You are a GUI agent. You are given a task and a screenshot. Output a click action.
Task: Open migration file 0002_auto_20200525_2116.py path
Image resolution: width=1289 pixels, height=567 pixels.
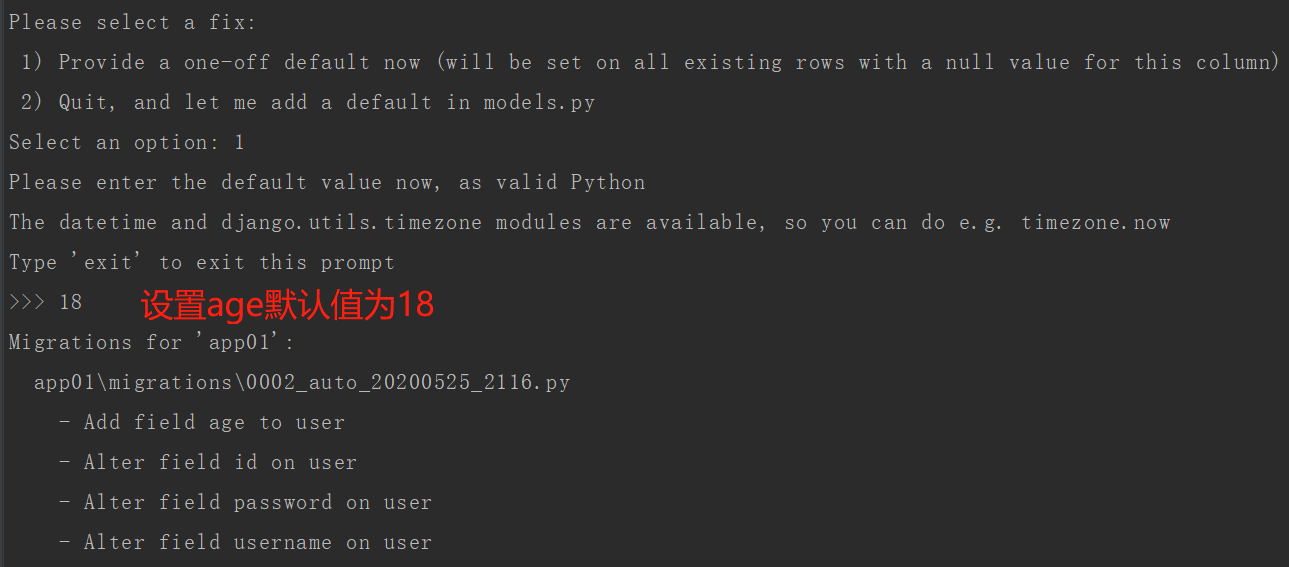(302, 382)
